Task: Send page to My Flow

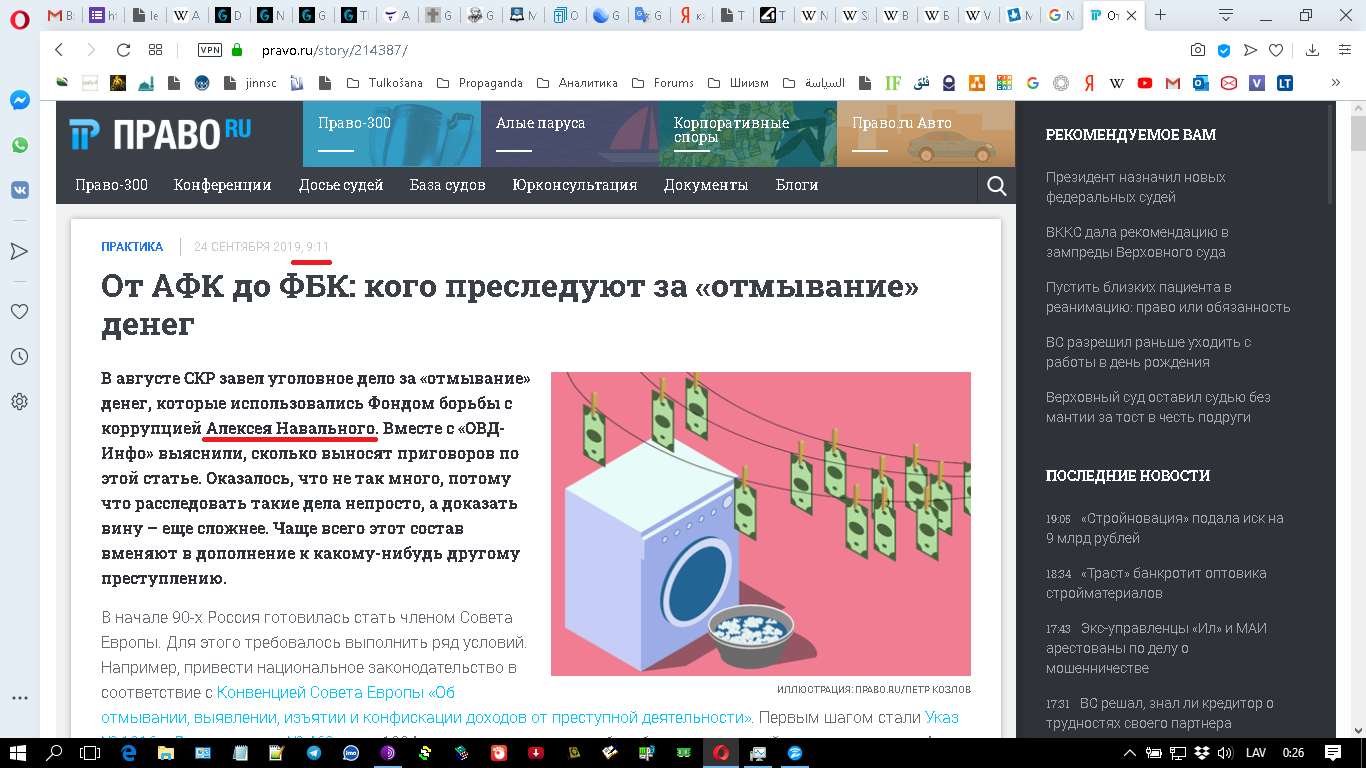Action: 1250,50
